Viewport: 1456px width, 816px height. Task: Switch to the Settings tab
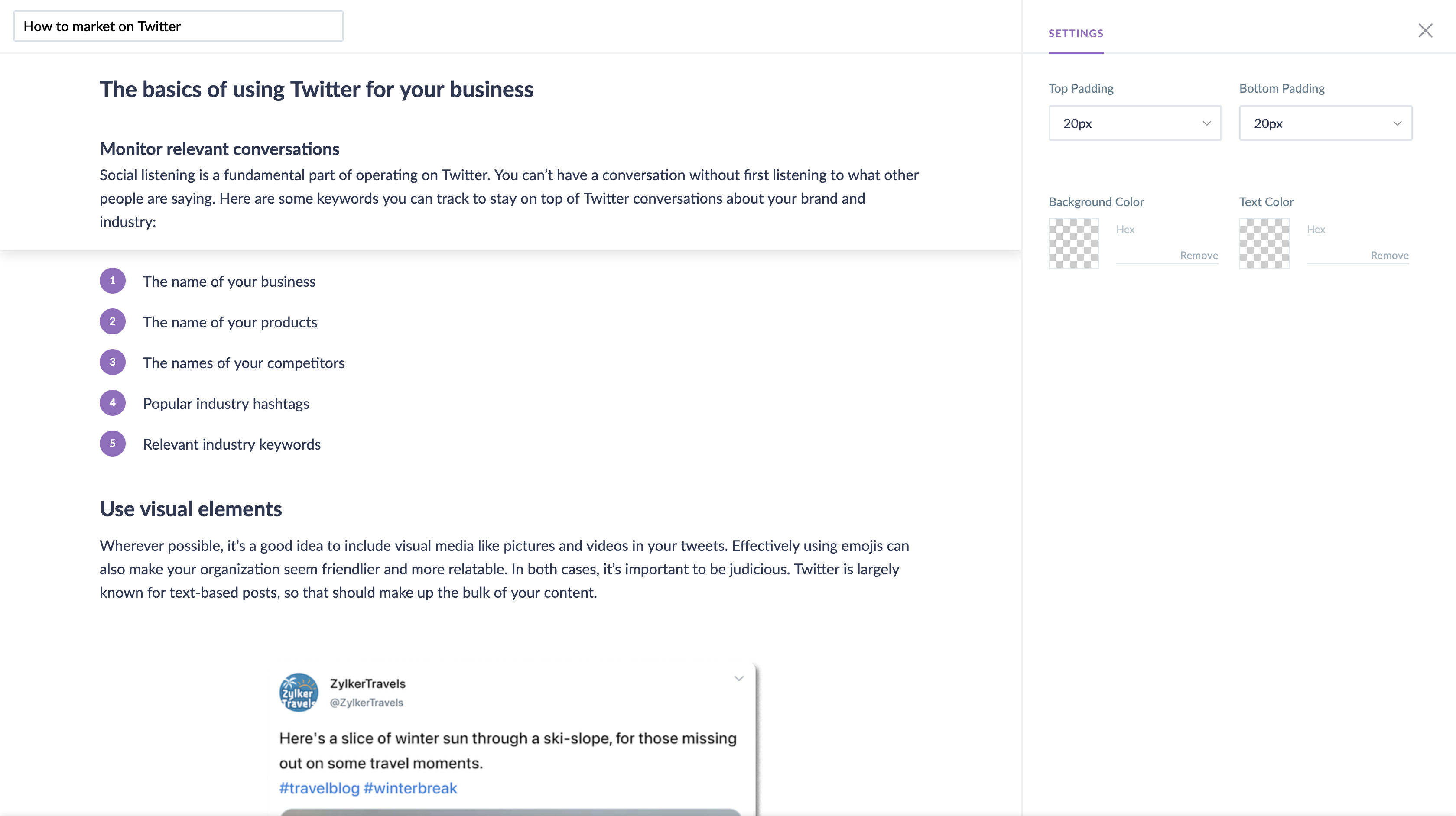[1076, 33]
